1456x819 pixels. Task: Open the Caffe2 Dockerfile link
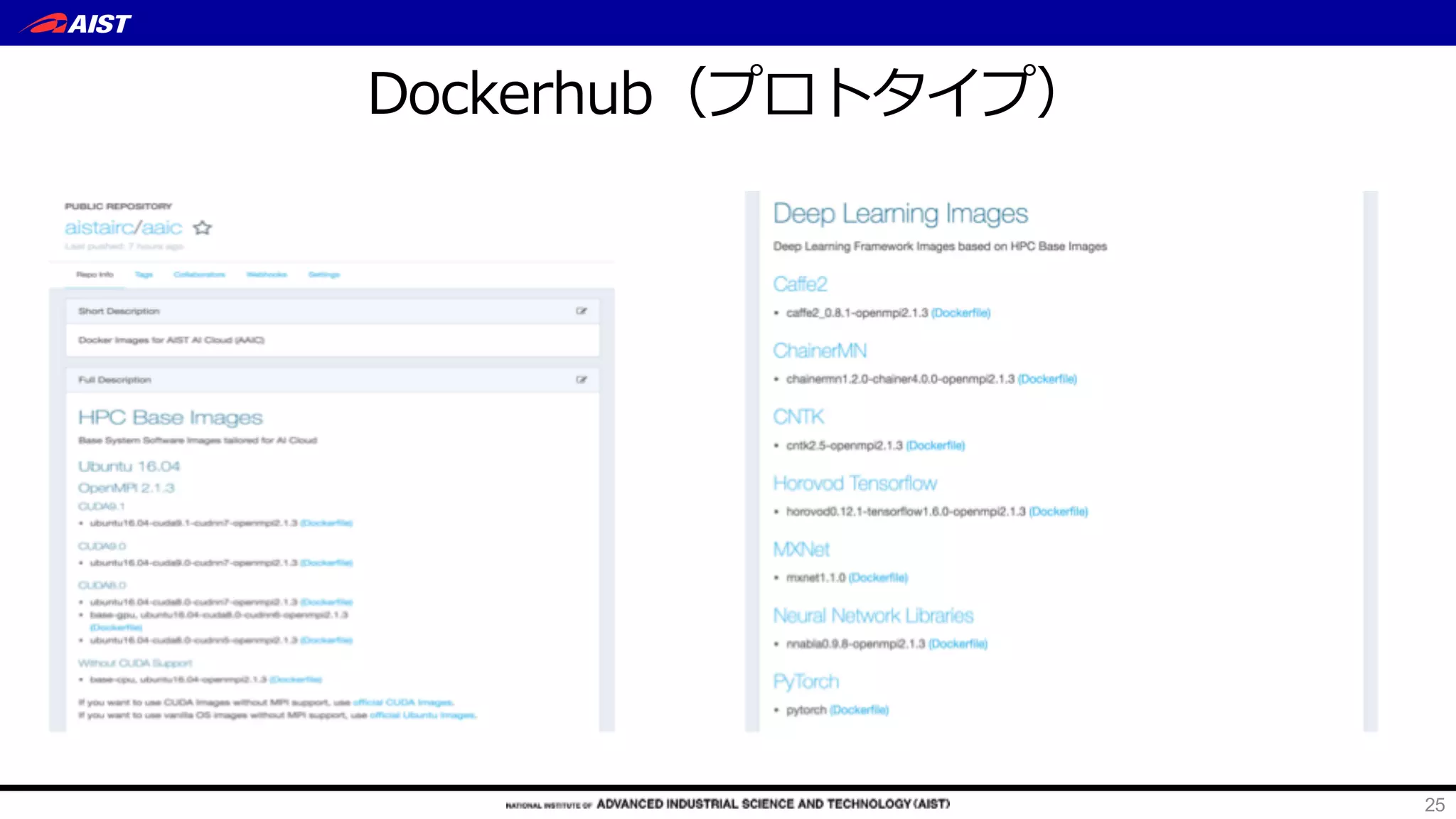point(960,313)
